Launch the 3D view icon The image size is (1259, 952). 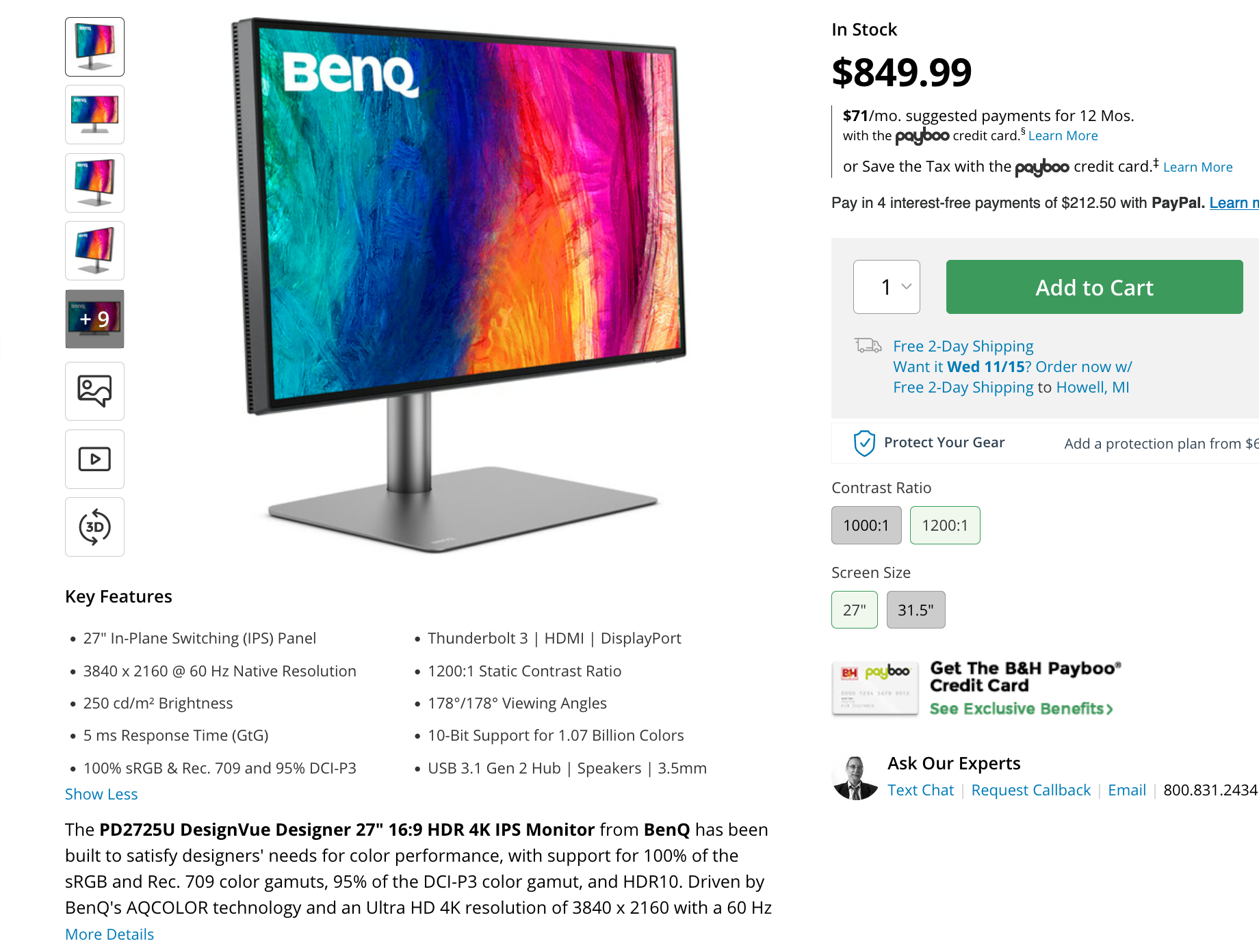coord(94,527)
